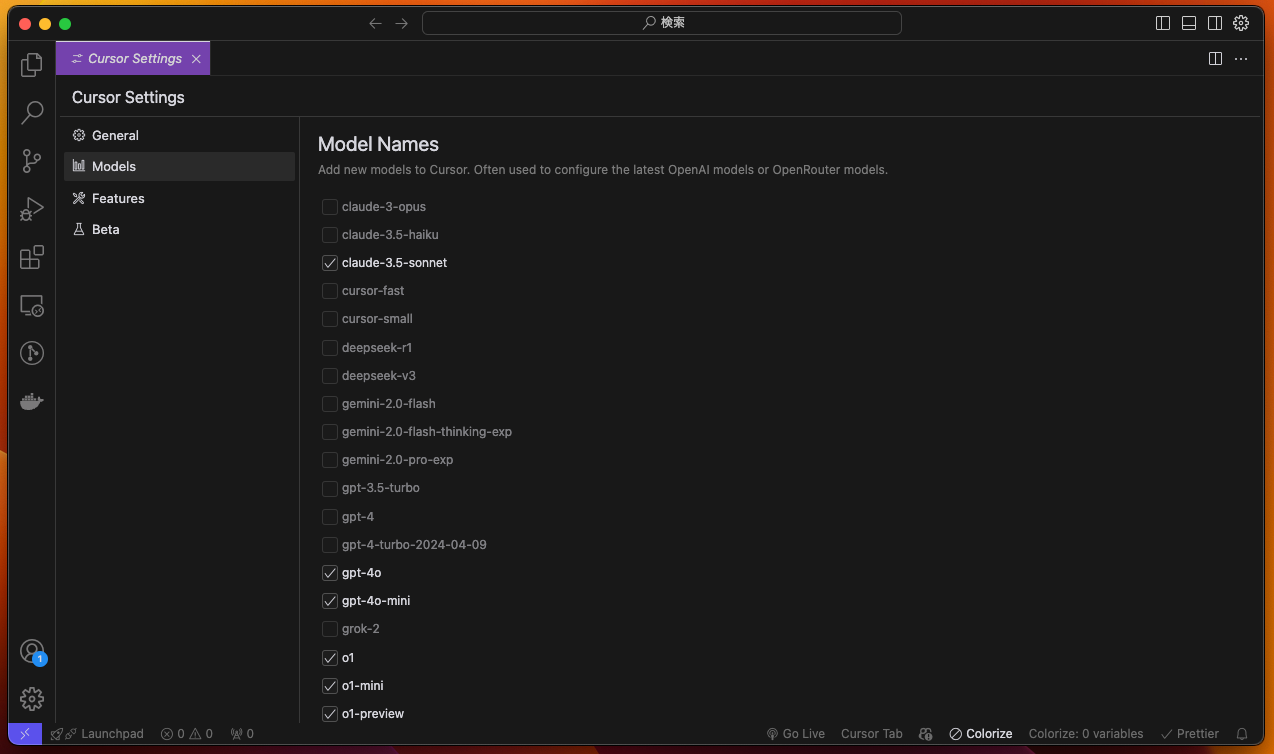This screenshot has width=1274, height=754.
Task: Close the Cursor Settings tab
Action: tap(196, 59)
